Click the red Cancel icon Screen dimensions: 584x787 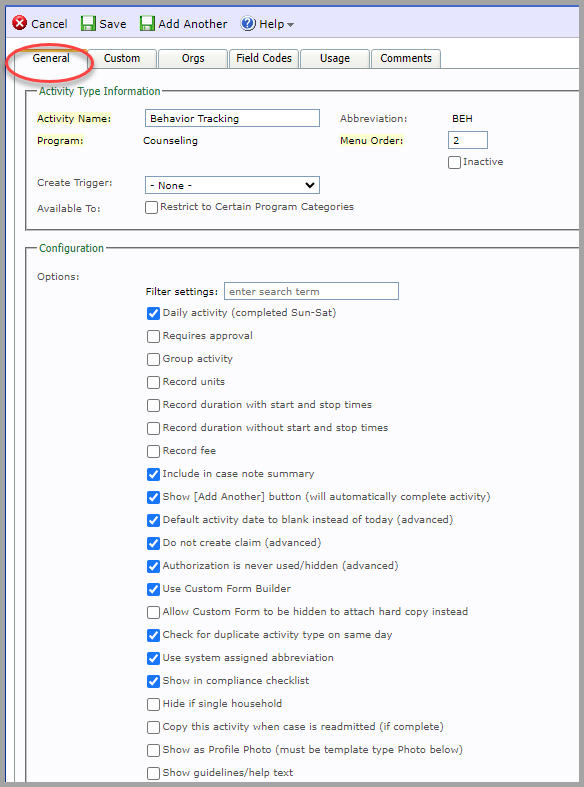click(20, 23)
